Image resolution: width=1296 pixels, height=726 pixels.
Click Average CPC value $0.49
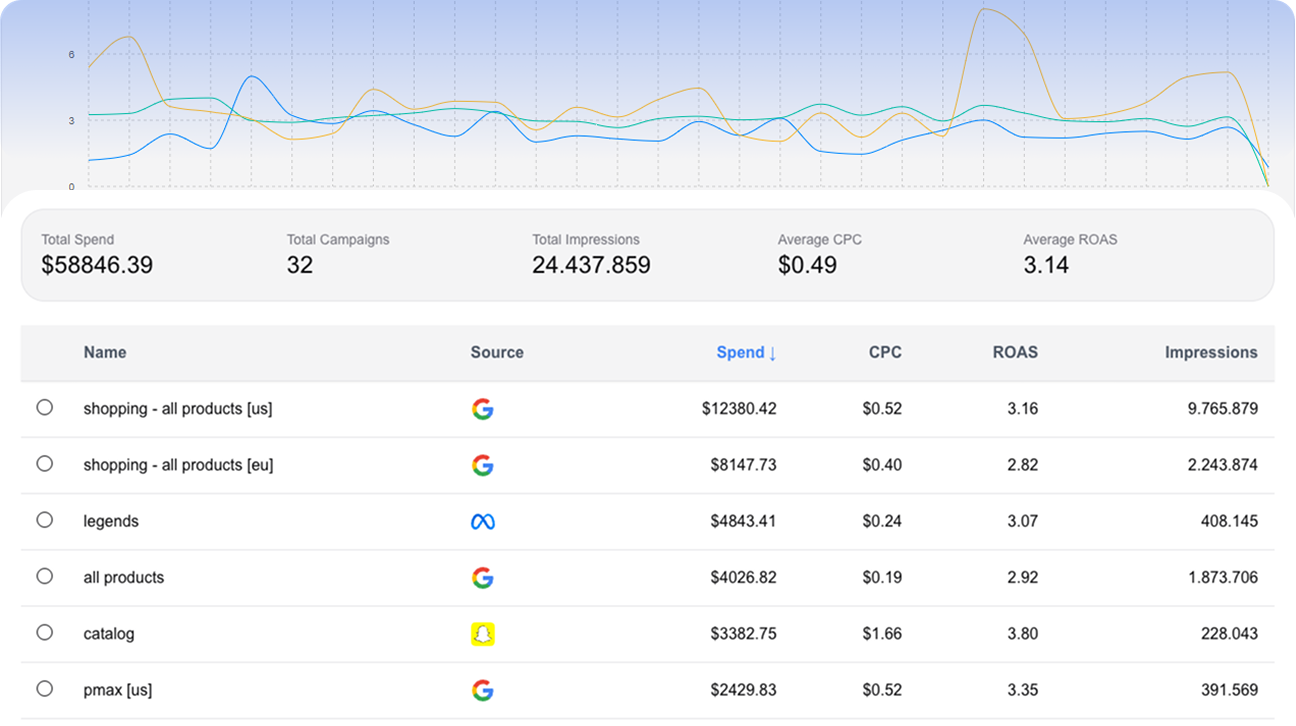pyautogui.click(x=807, y=265)
